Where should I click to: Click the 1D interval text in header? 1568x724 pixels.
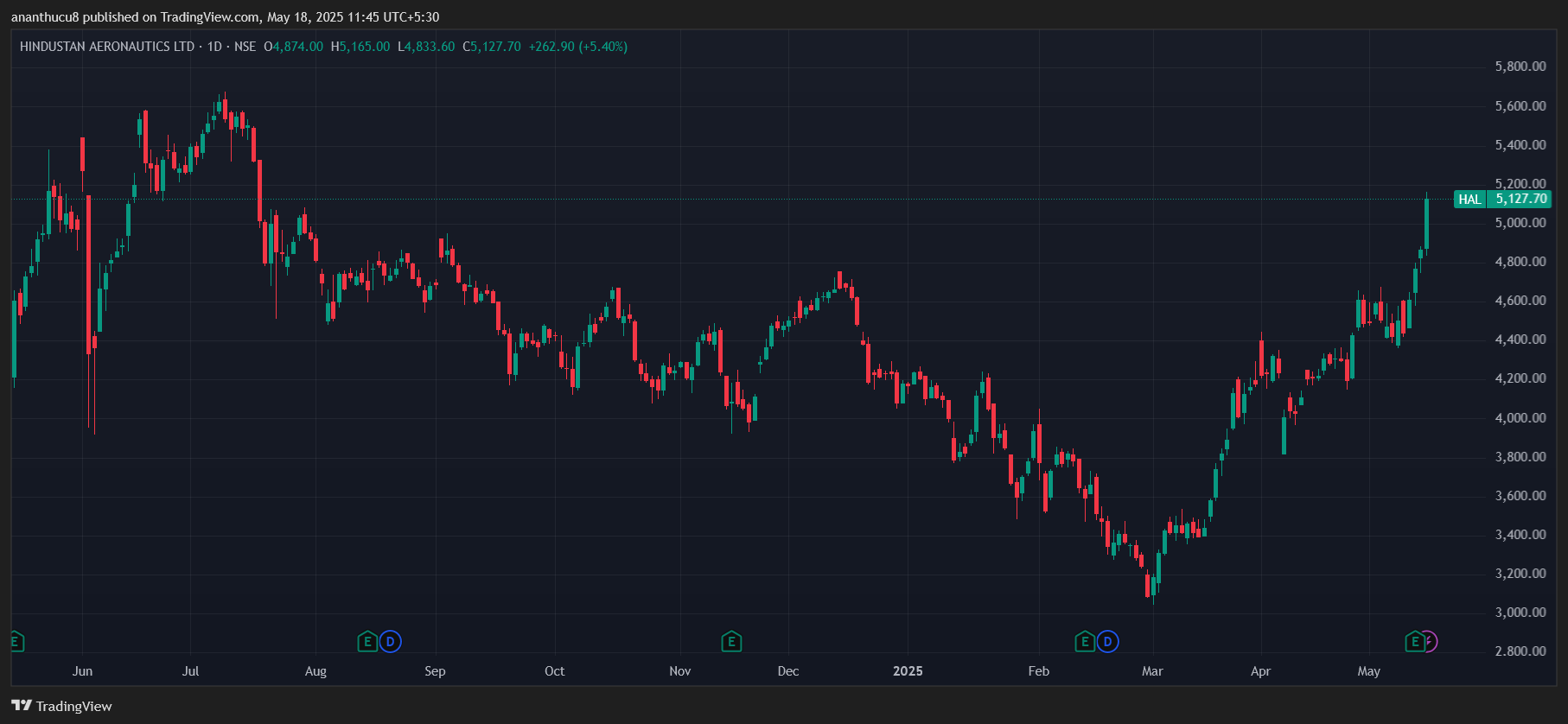(x=214, y=47)
